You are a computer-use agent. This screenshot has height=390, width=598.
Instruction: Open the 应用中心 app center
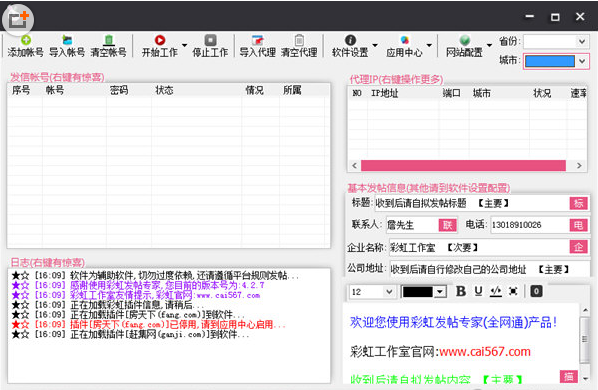[x=404, y=46]
